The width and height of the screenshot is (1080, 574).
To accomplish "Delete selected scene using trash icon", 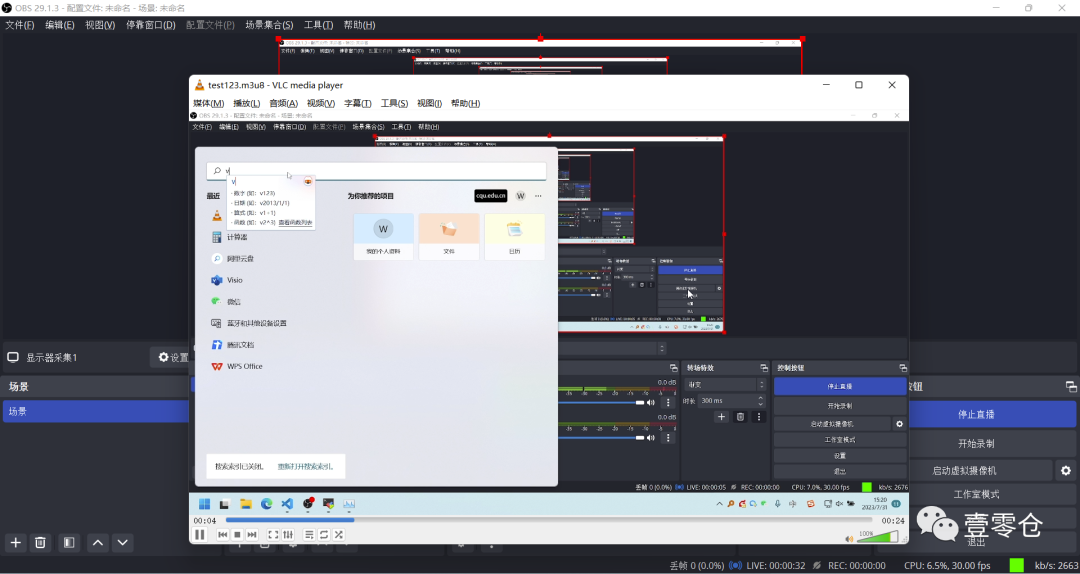I will pos(41,543).
